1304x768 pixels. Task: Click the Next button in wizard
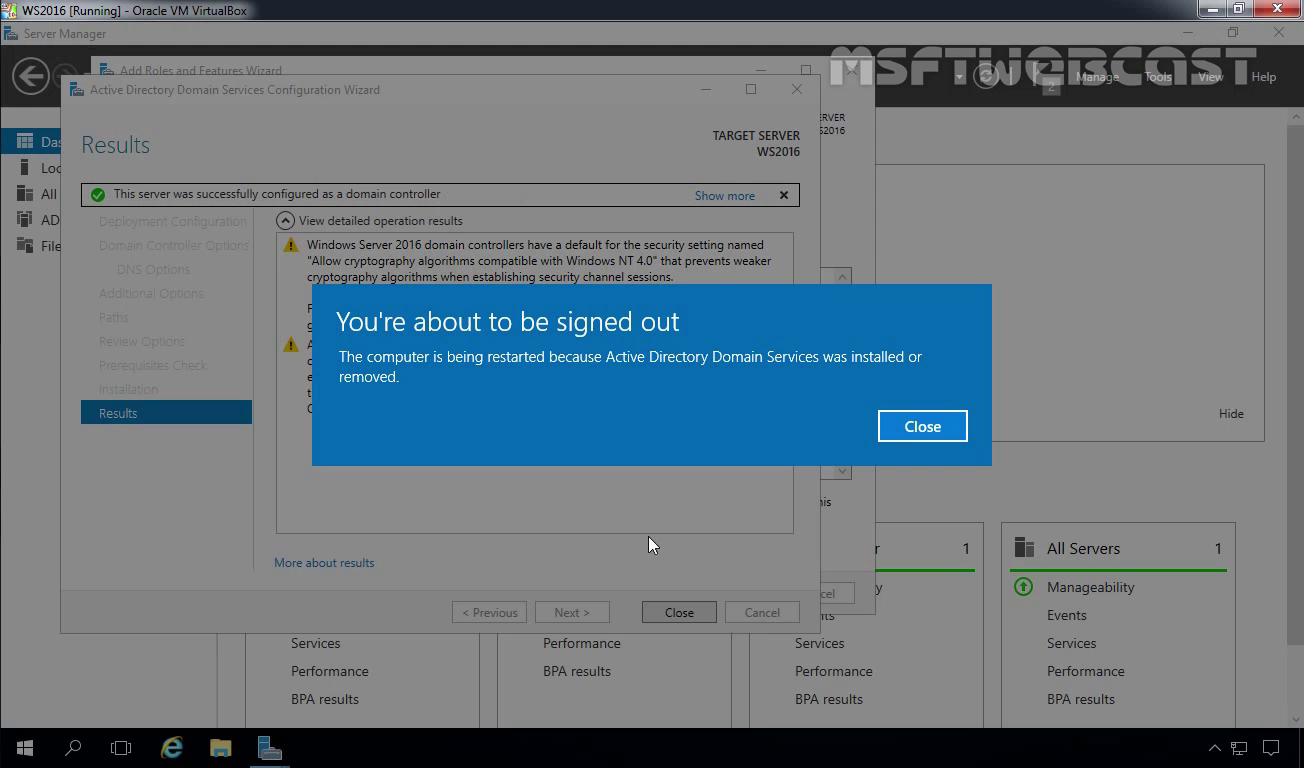pyautogui.click(x=572, y=612)
